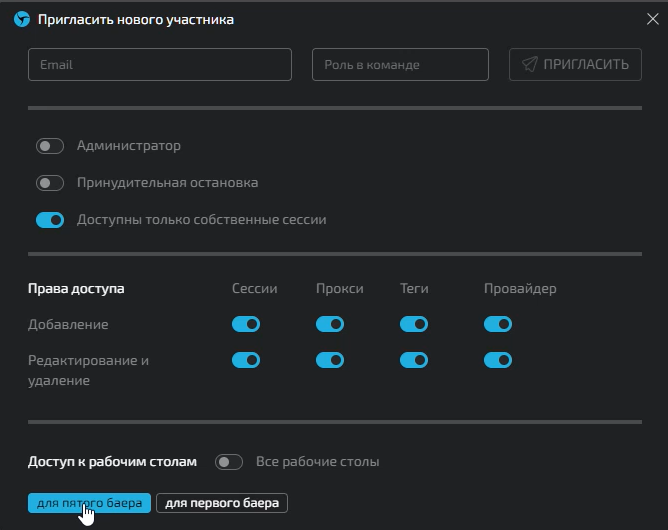Focus the Email input field
Image resolution: width=668 pixels, height=530 pixels.
pyautogui.click(x=160, y=64)
